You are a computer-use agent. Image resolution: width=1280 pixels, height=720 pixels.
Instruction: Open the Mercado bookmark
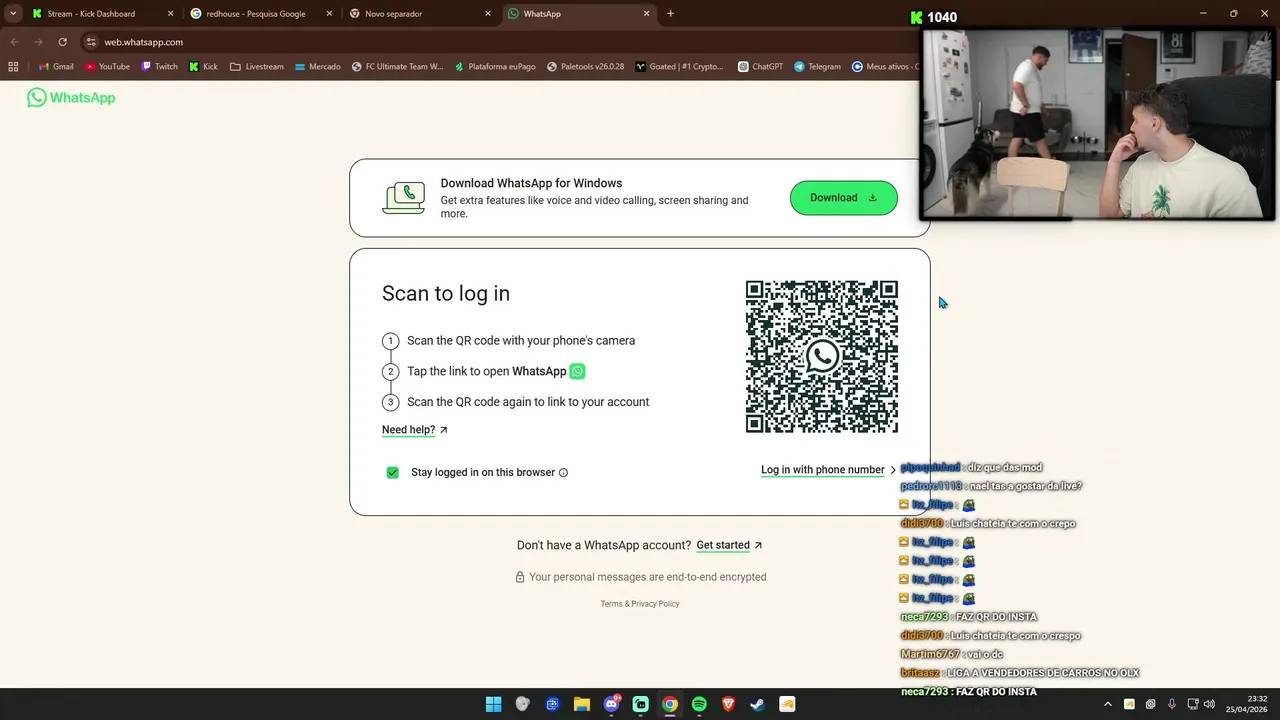317,67
